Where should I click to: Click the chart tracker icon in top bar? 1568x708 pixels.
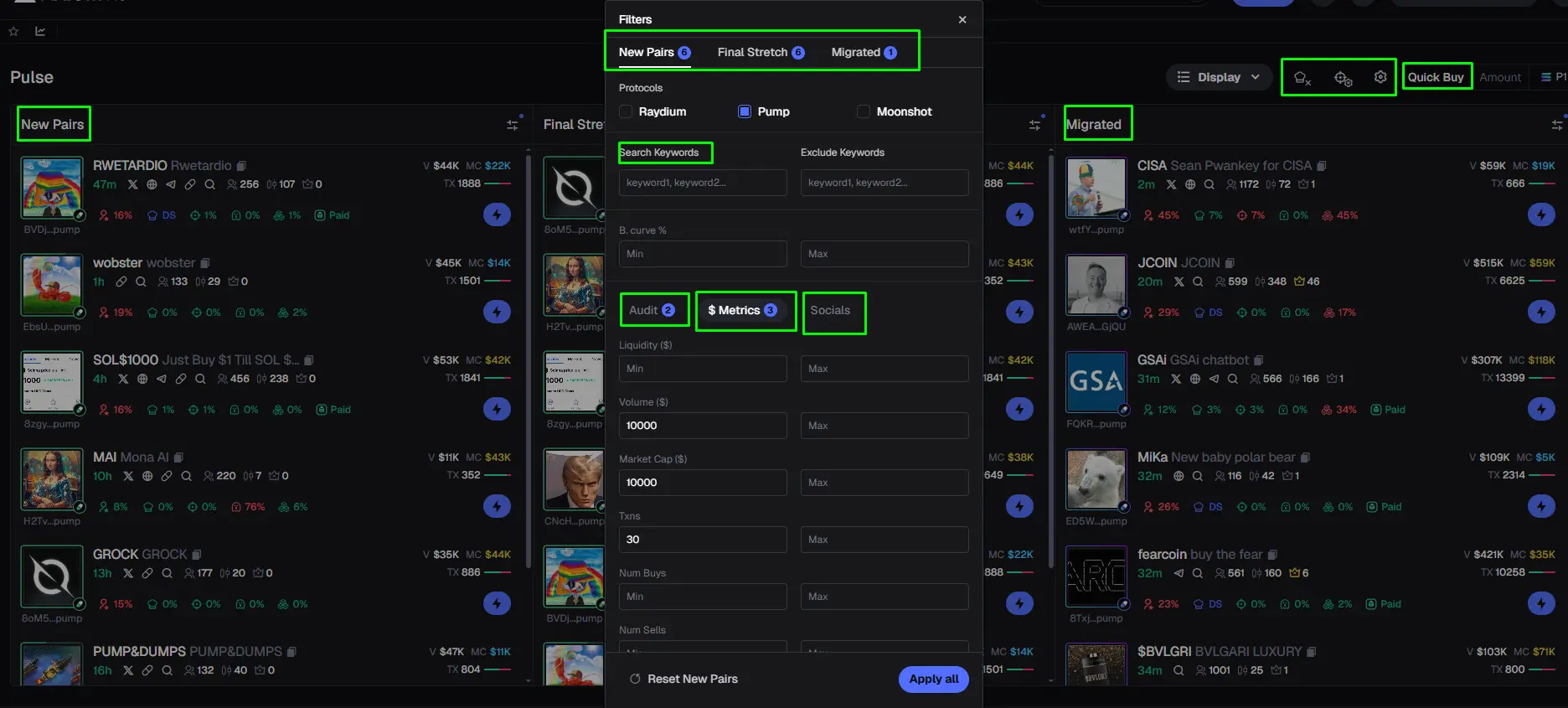pos(40,31)
